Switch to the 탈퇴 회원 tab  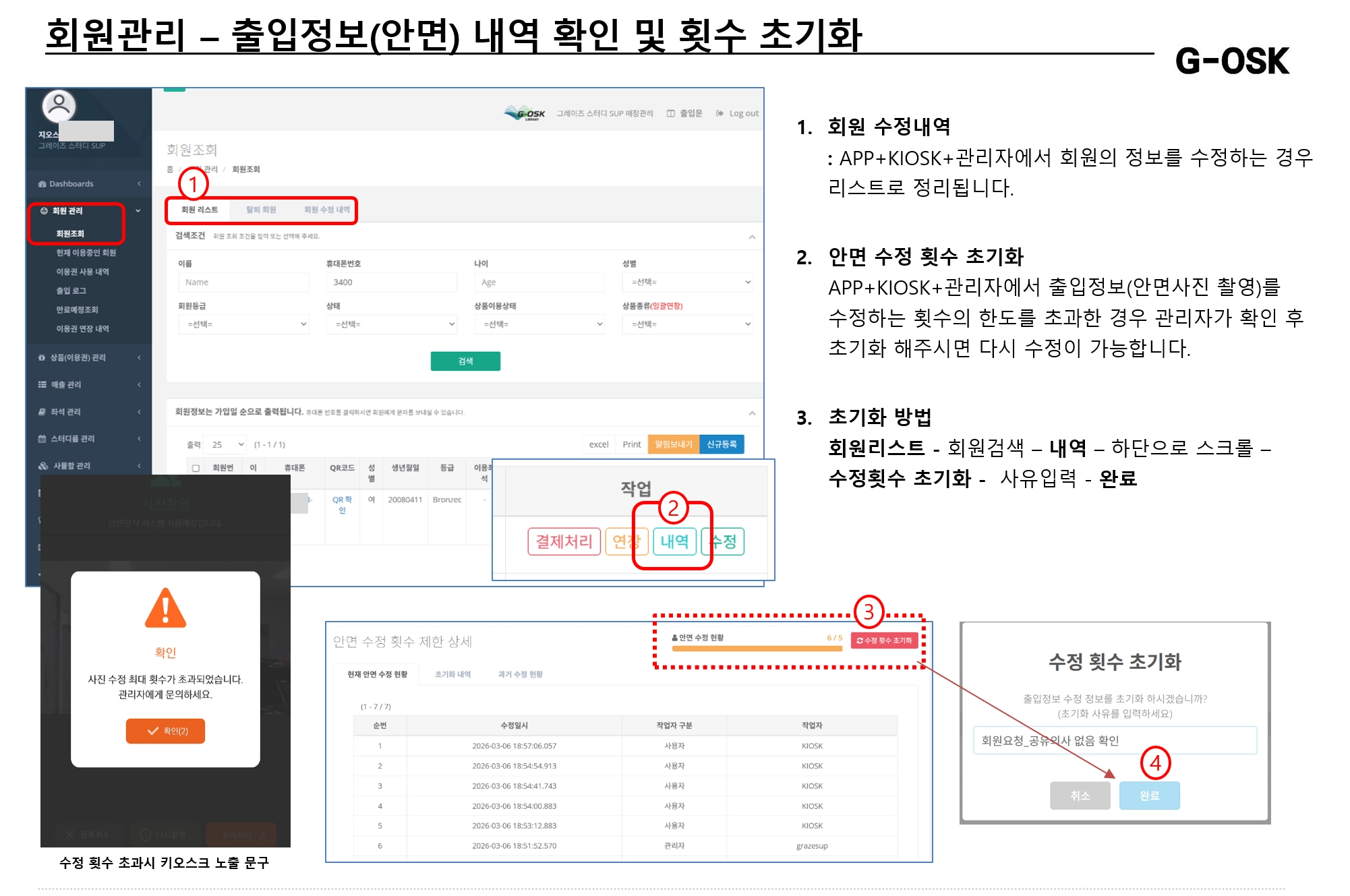point(261,210)
